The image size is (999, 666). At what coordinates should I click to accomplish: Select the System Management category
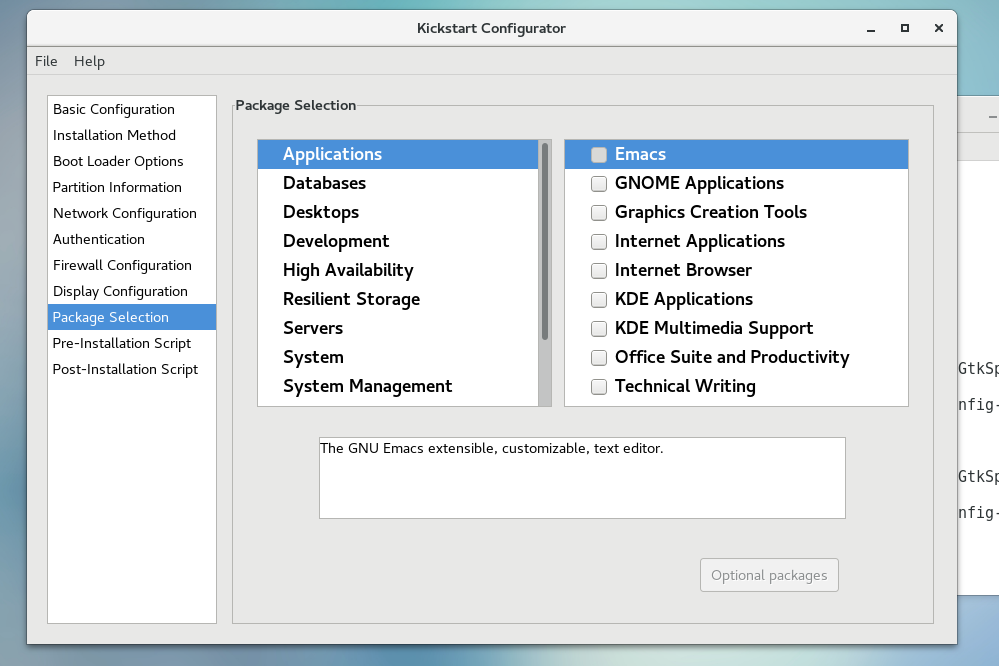coord(398,386)
